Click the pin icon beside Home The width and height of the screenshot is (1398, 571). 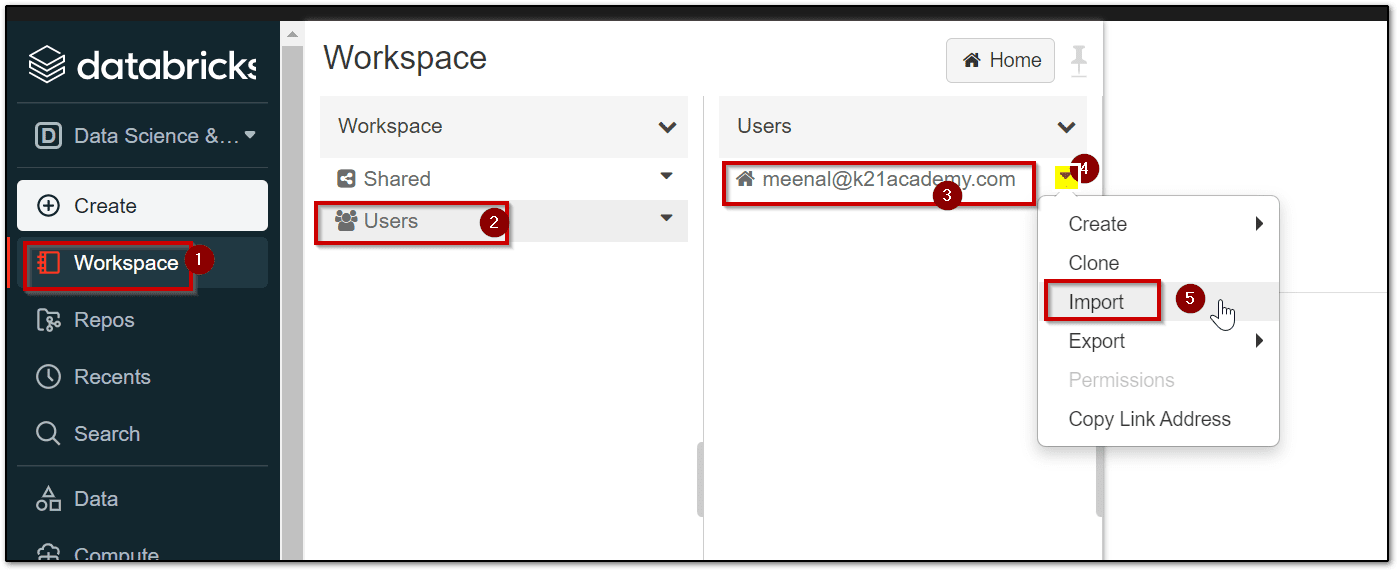pos(1078,61)
